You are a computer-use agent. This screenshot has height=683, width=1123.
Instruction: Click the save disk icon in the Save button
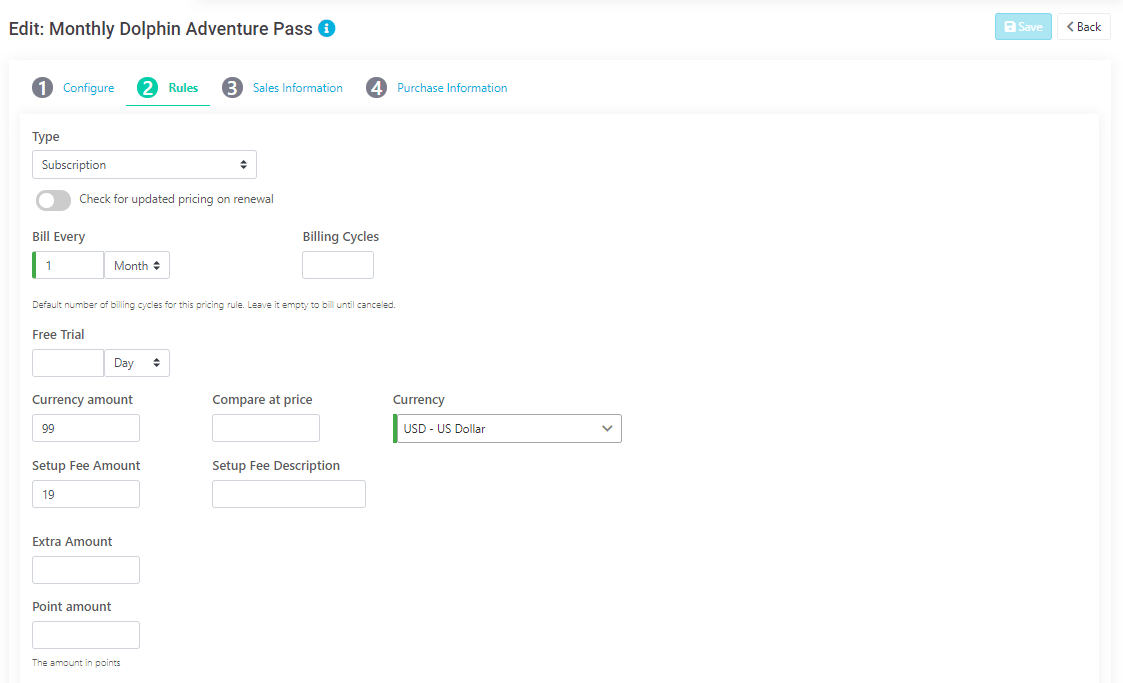1010,27
